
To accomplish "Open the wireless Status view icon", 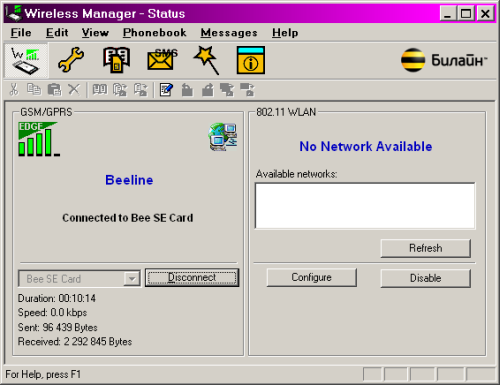I will point(26,61).
